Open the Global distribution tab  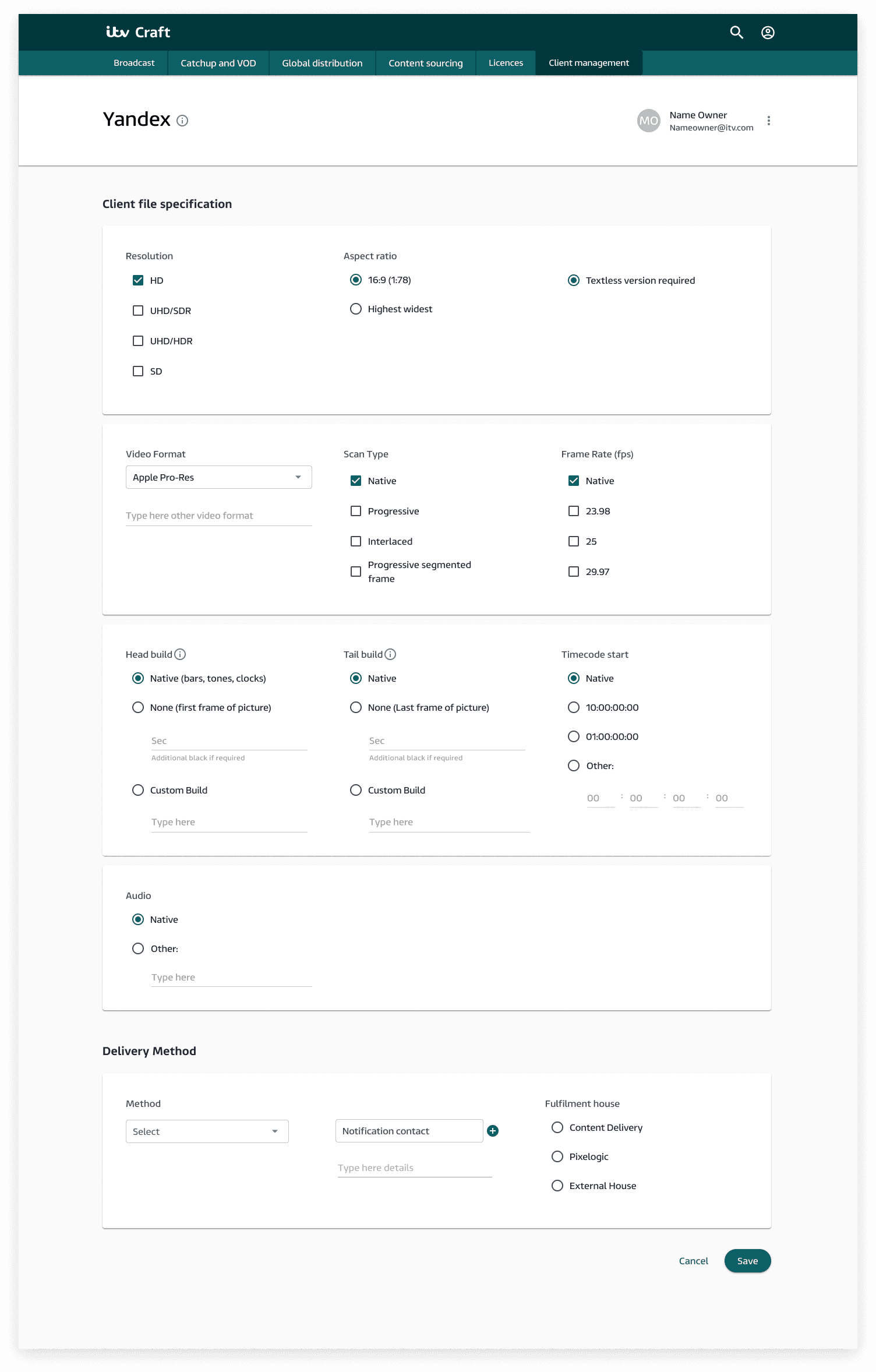pos(322,63)
